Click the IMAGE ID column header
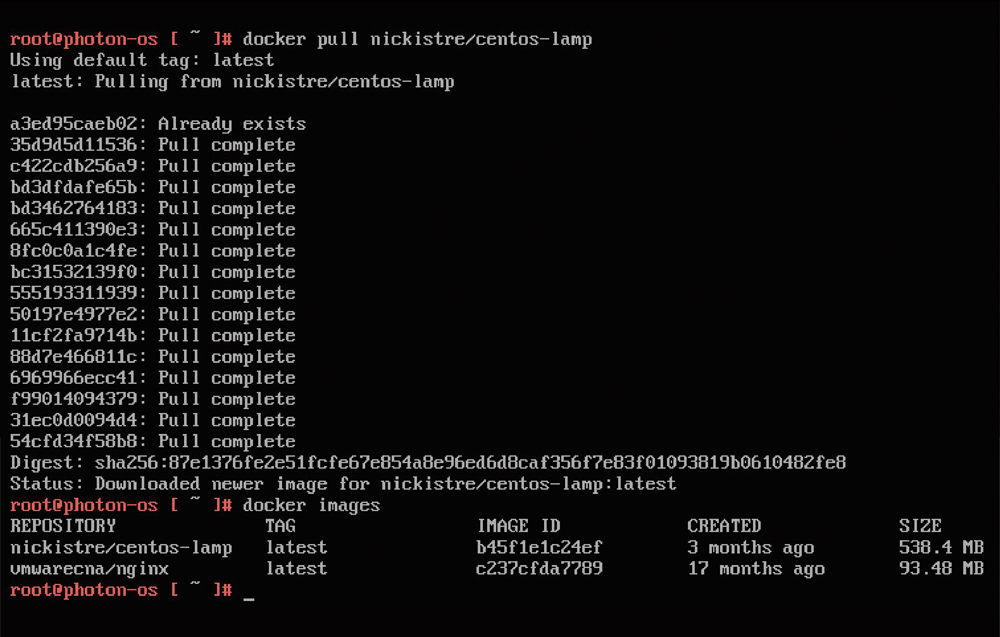The image size is (1000, 637). 519,526
